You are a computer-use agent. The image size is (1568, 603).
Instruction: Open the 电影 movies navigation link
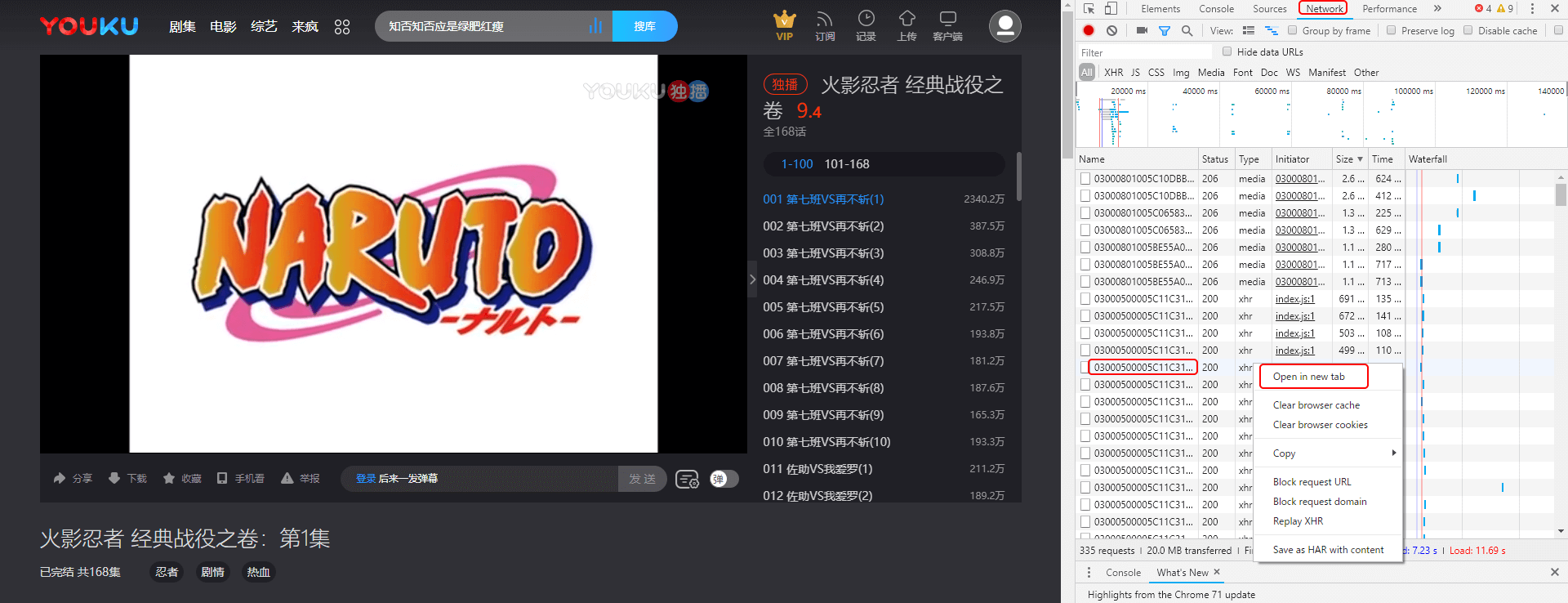click(x=223, y=26)
